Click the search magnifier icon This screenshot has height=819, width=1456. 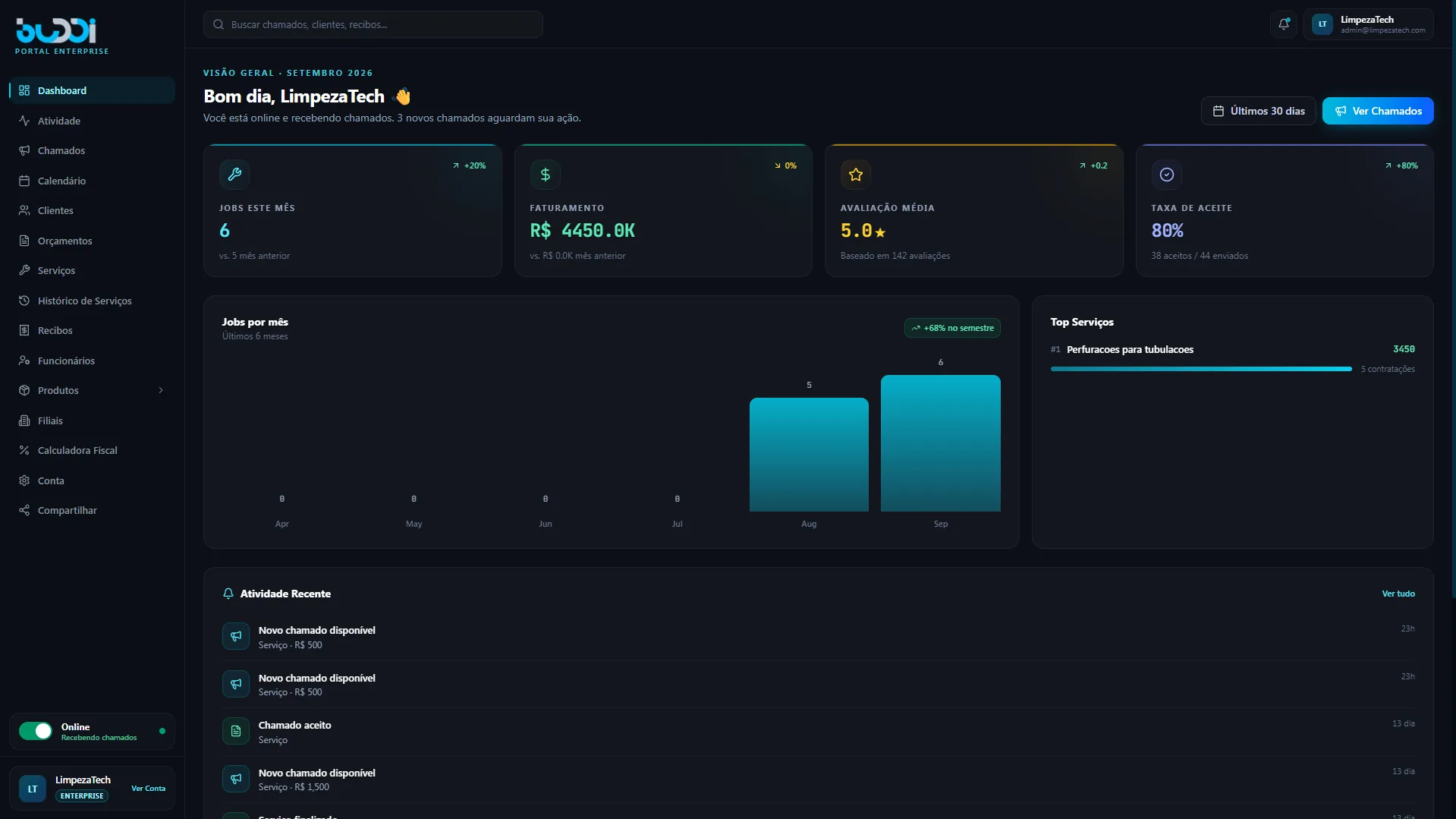(x=219, y=24)
